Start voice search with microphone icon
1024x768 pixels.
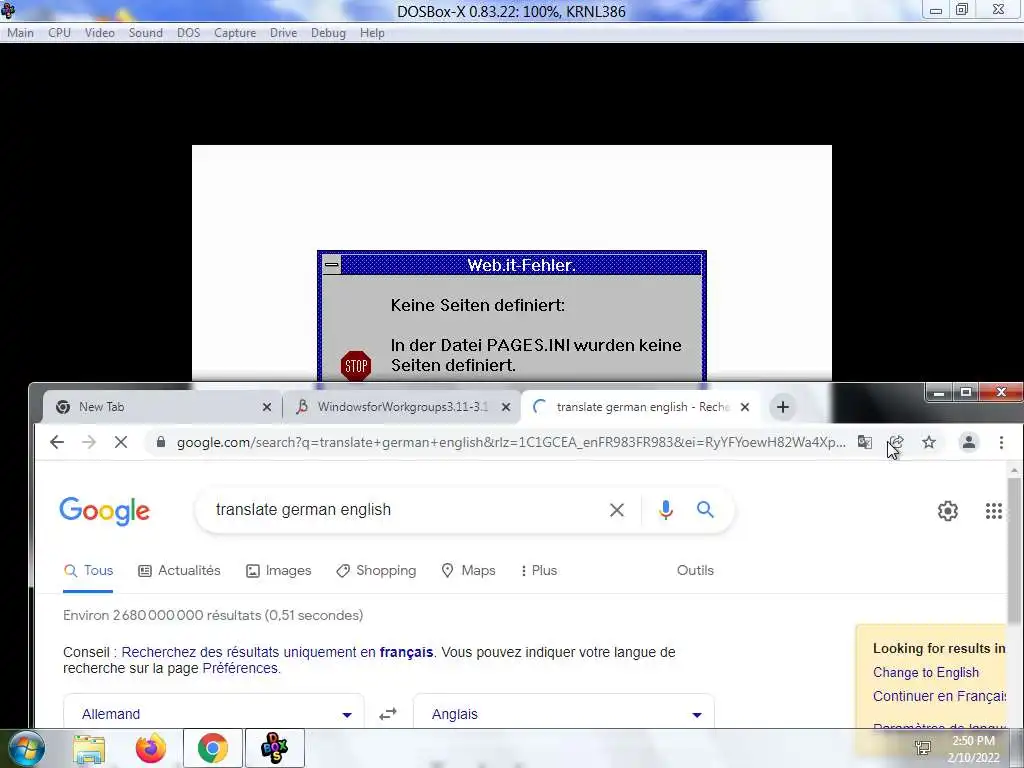click(x=665, y=509)
